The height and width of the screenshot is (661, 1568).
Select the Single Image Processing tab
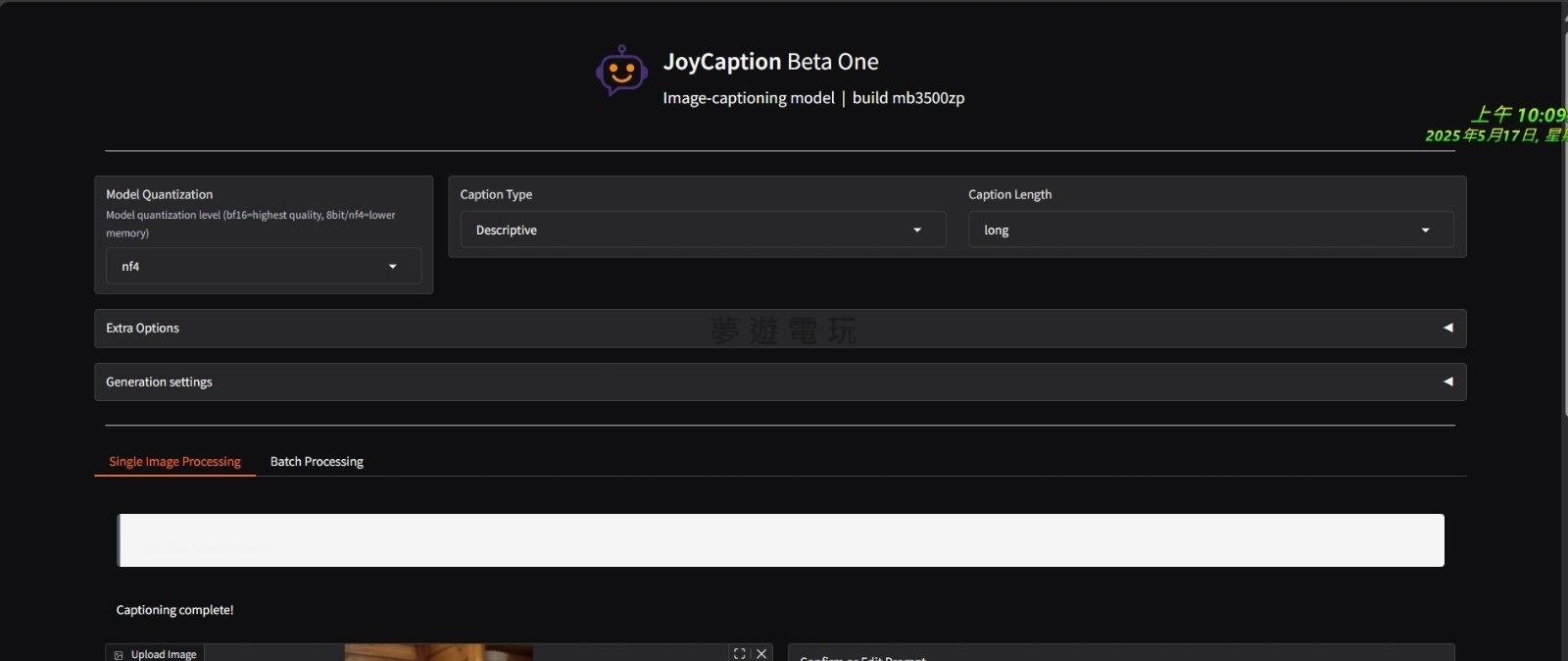tap(174, 461)
